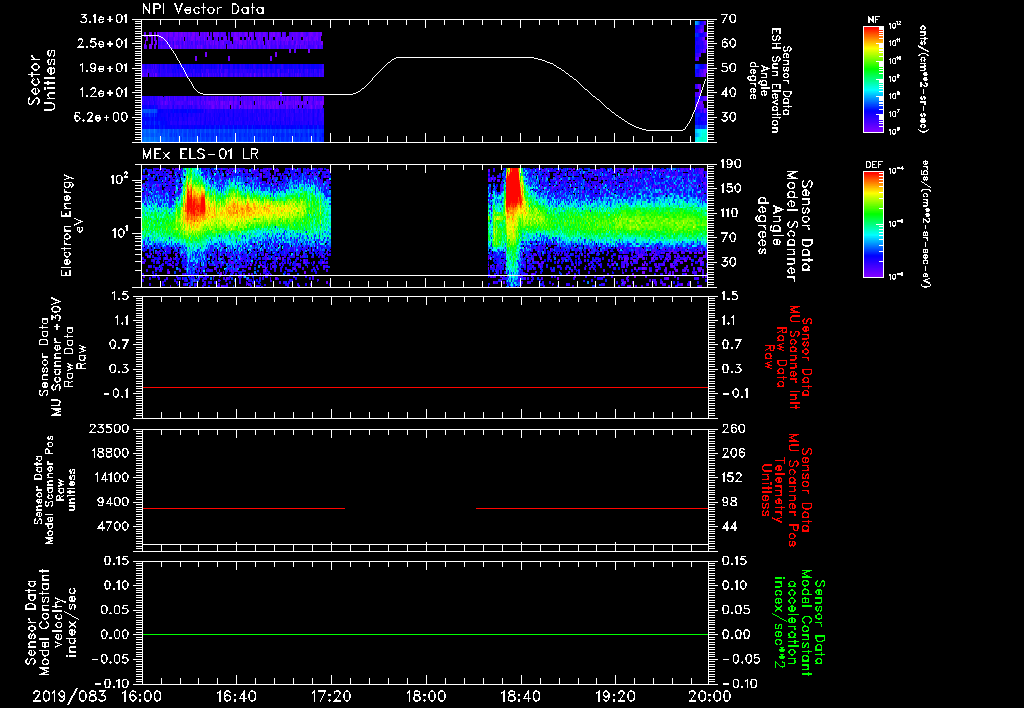The width and height of the screenshot is (1024, 708).
Task: Select the 260 telemetry tick value
Action: pos(733,428)
